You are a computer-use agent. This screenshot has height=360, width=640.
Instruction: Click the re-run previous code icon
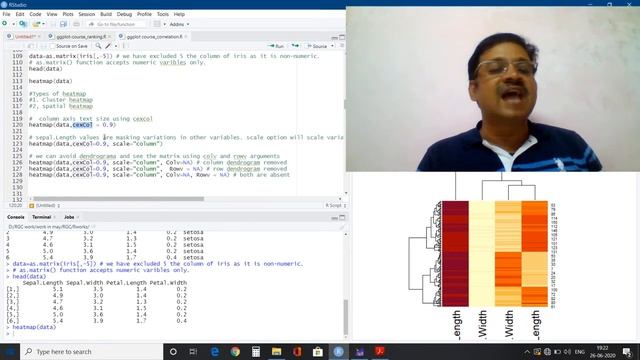click(295, 46)
